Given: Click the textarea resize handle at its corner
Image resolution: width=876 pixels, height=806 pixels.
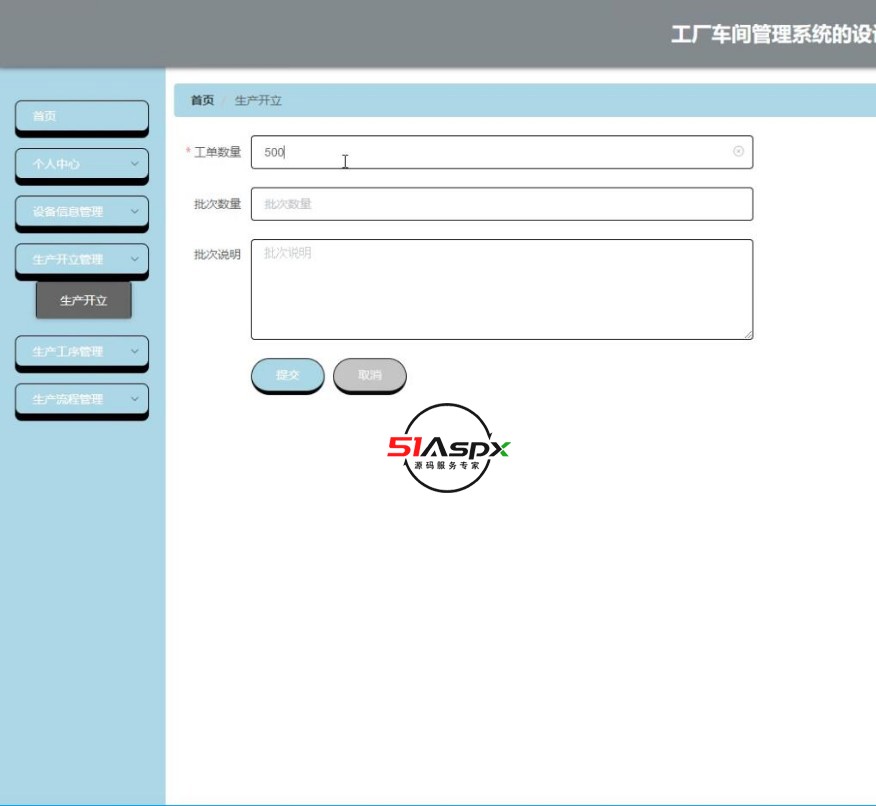Looking at the screenshot, I should point(748,335).
